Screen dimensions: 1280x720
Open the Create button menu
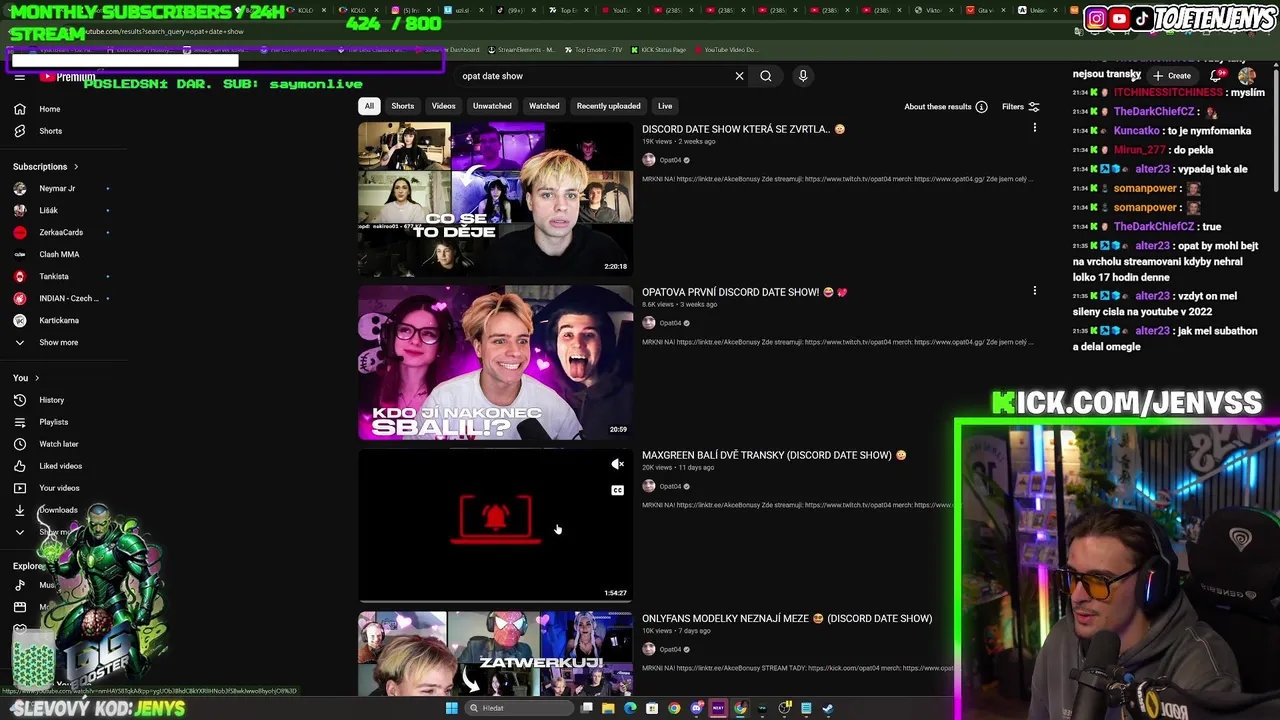[1172, 76]
